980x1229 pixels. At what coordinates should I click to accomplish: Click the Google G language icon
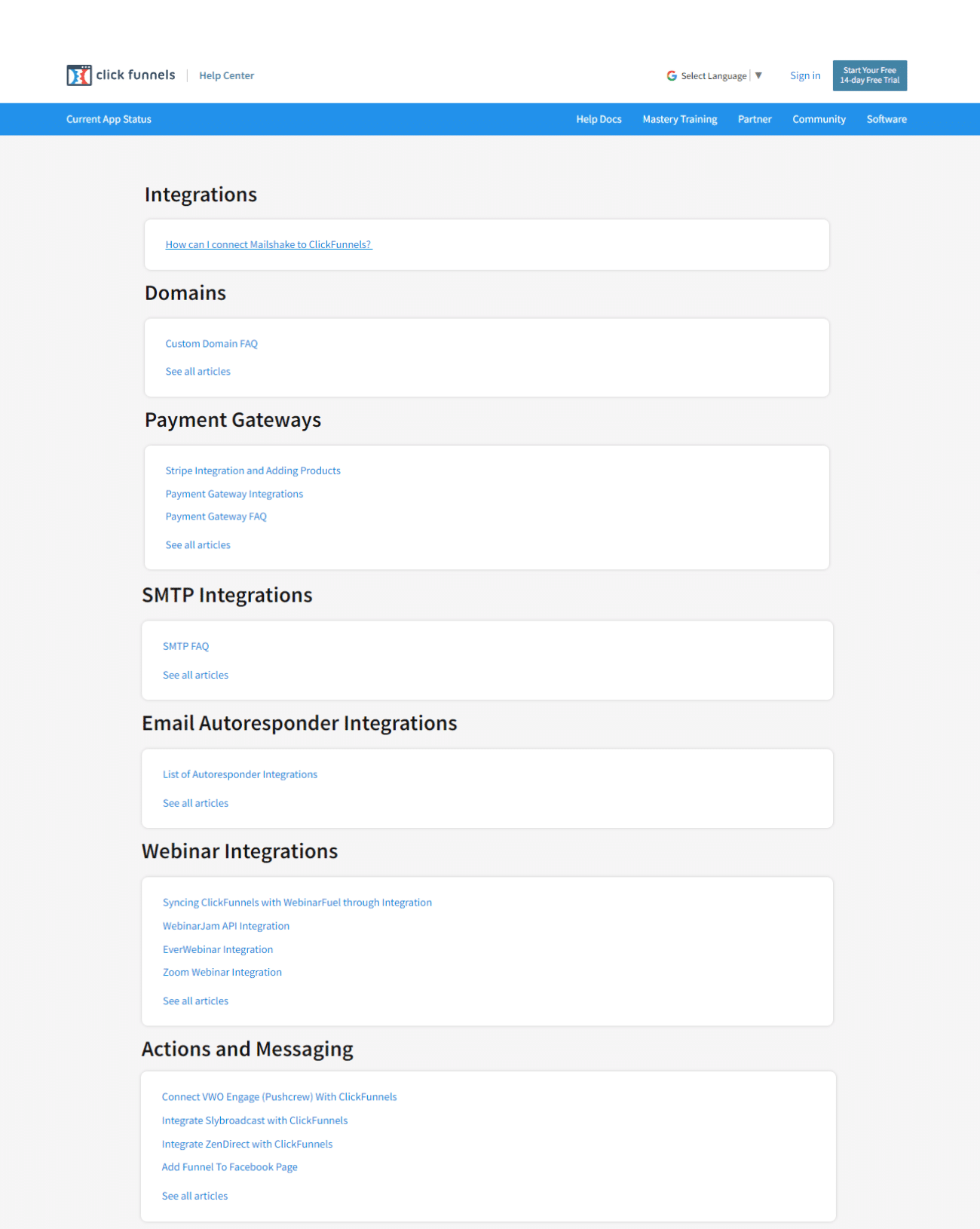[672, 76]
